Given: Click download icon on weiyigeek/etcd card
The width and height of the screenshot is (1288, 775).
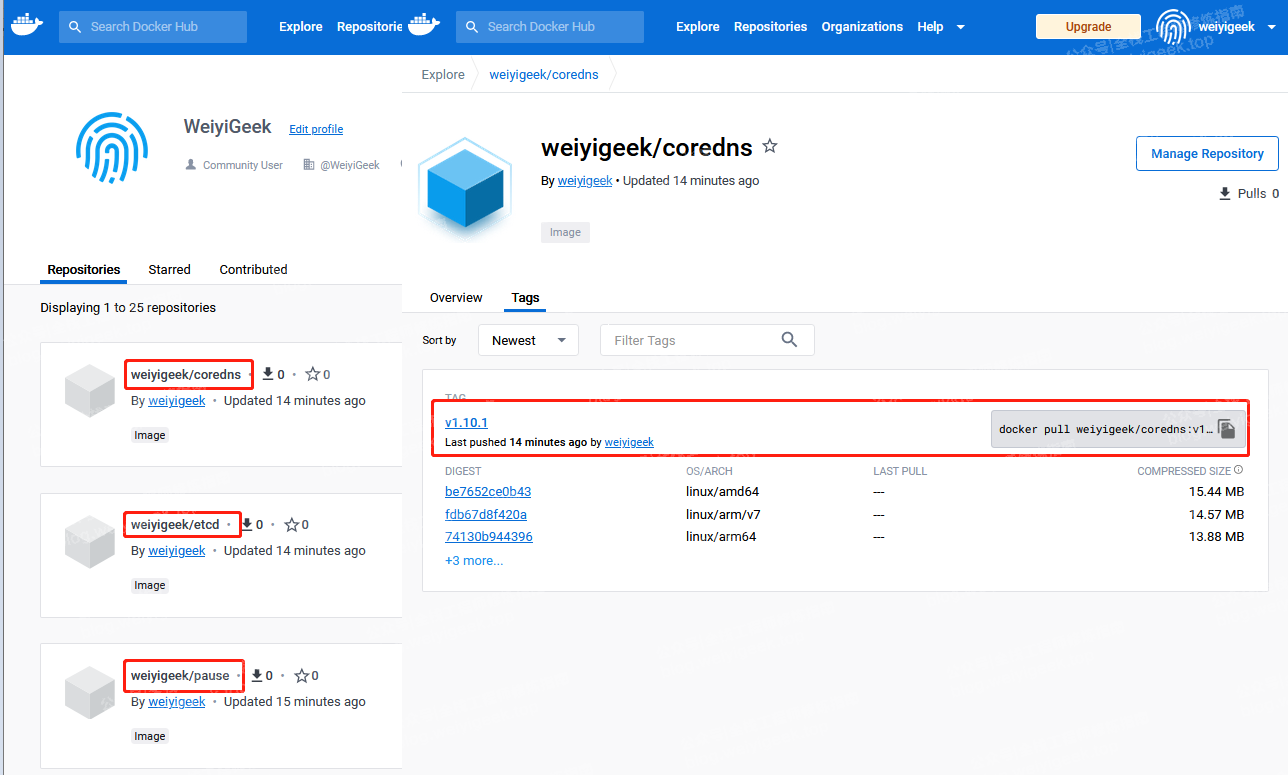Looking at the screenshot, I should [x=247, y=524].
